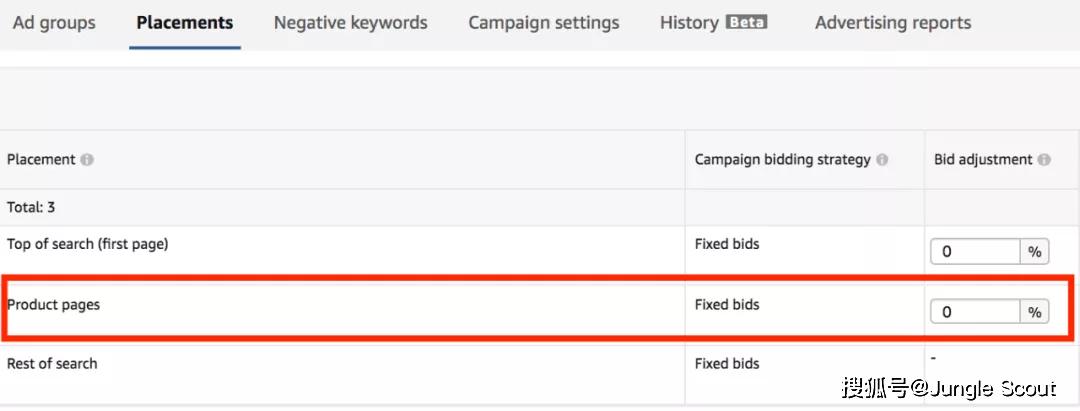Screen dimensions: 1080x411
Task: Click the info icon next to Bid adjustment
Action: (x=1044, y=160)
